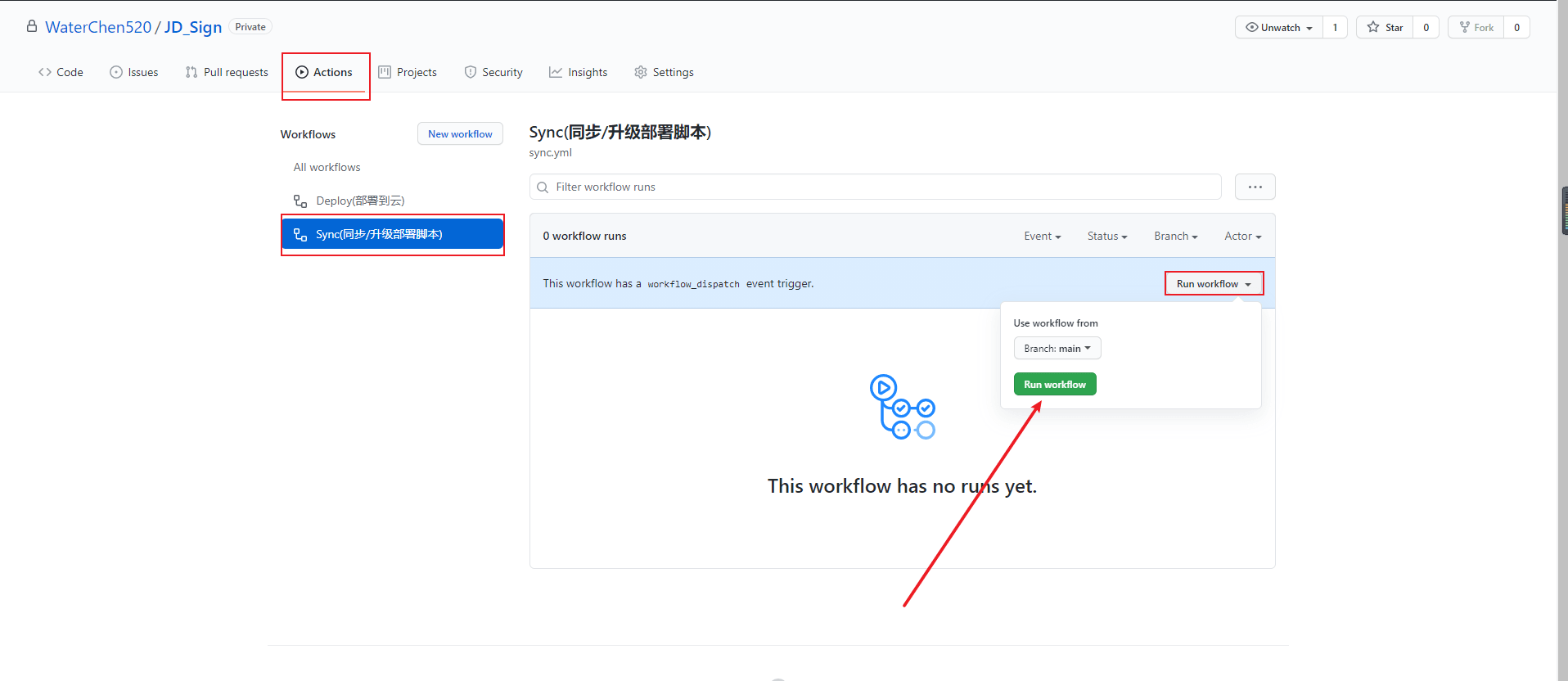This screenshot has height=681, width=1568.
Task: Open the Event filter dropdown
Action: click(x=1042, y=237)
